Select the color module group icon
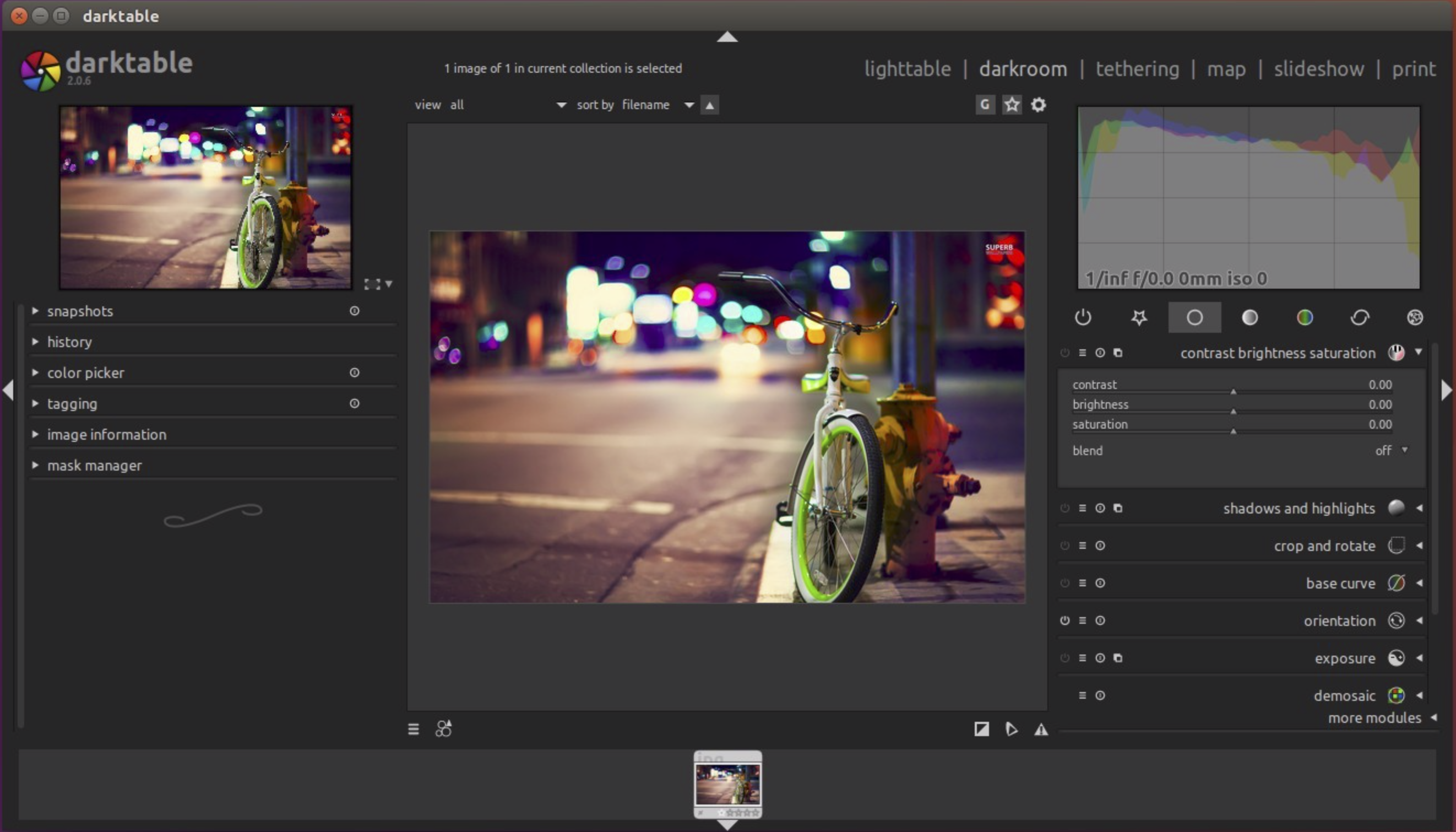 tap(1305, 317)
